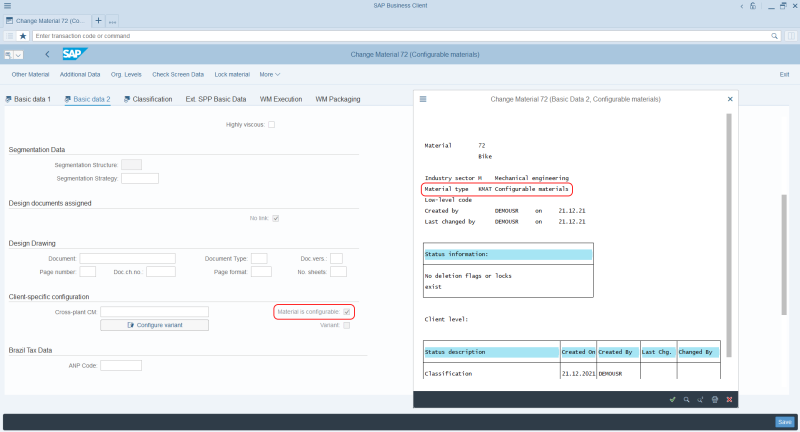Toggle the Highly viscous checkbox
Viewport: 800px width, 432px height.
(x=271, y=124)
